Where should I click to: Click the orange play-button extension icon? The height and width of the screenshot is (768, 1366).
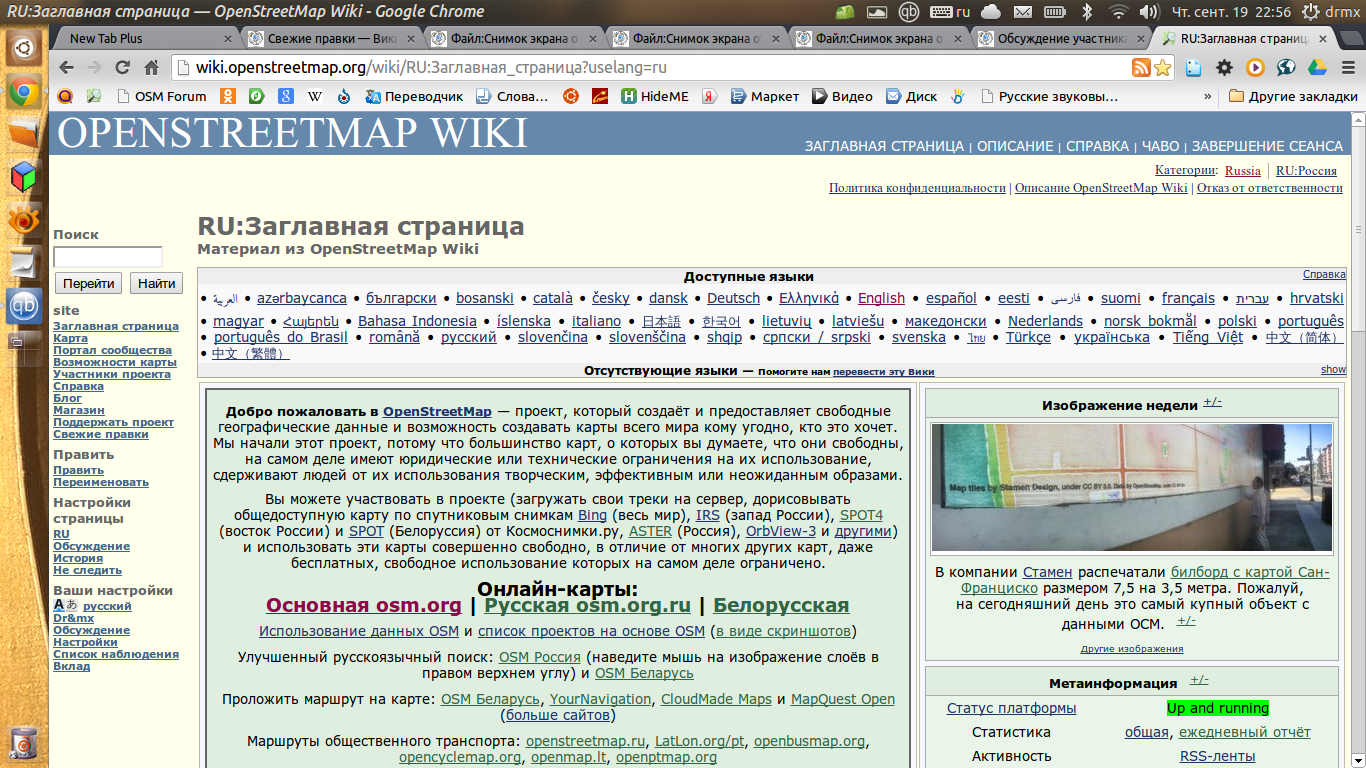(x=1255, y=68)
